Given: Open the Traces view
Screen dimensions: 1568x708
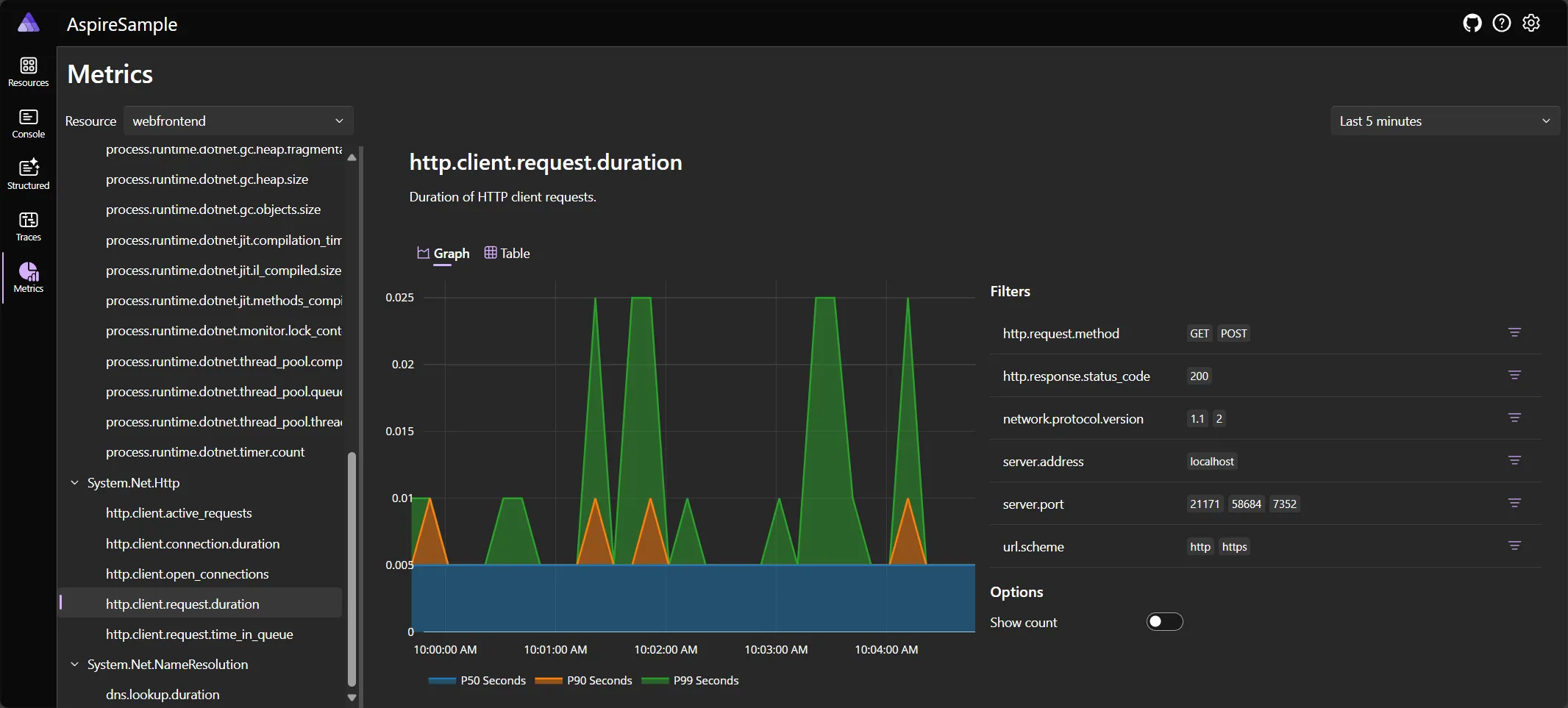Looking at the screenshot, I should coord(27,225).
